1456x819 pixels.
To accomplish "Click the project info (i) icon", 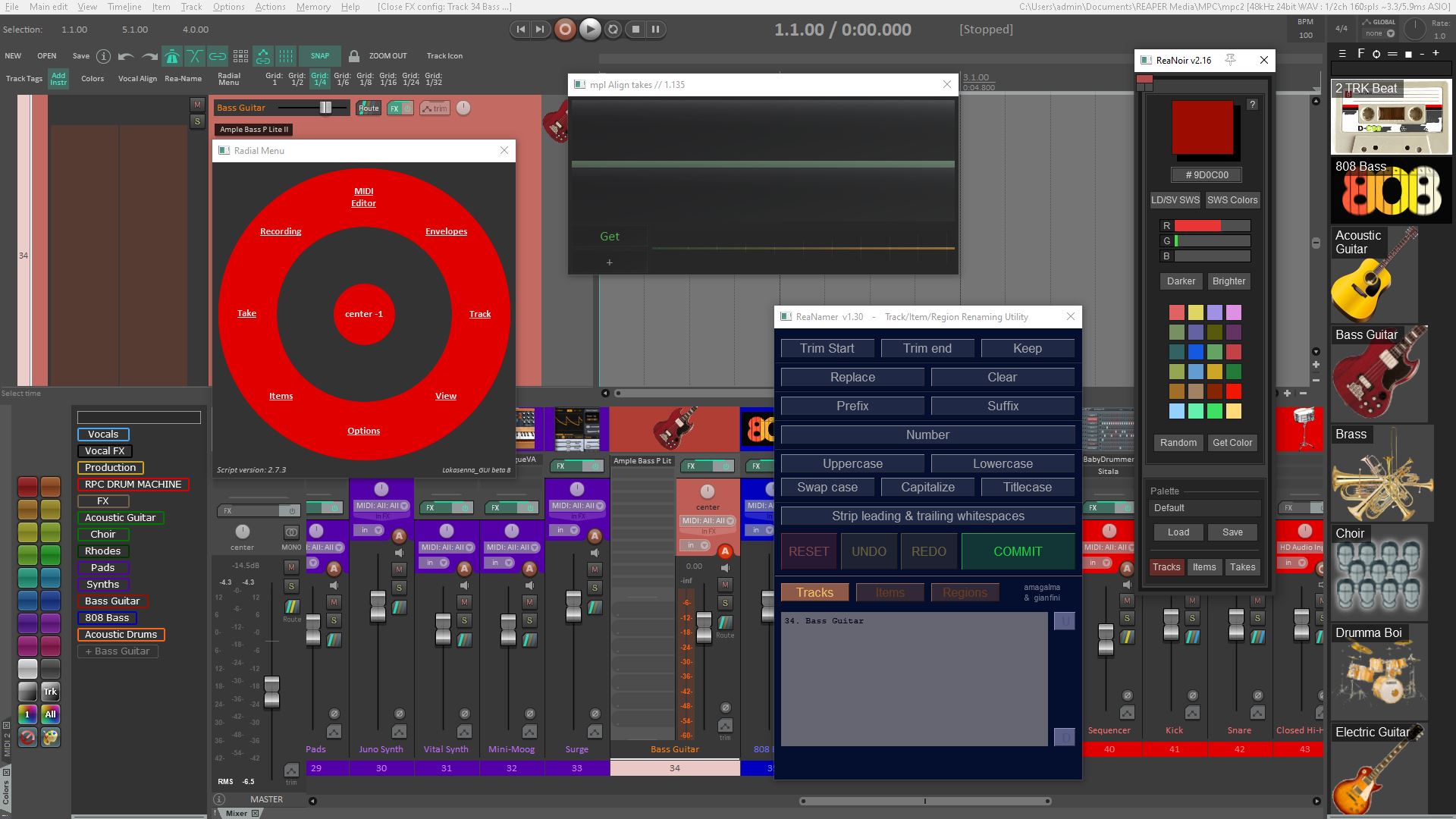I will pyautogui.click(x=104, y=56).
